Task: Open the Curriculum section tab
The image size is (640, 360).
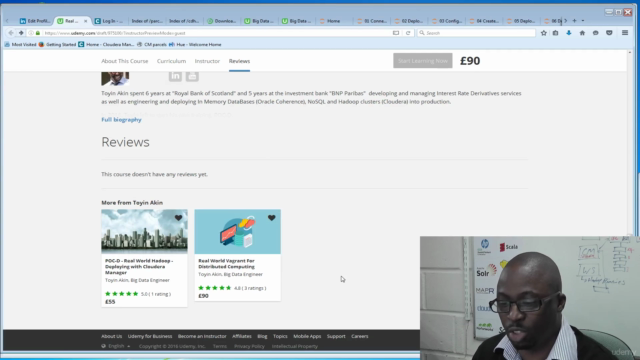Action: click(x=171, y=61)
